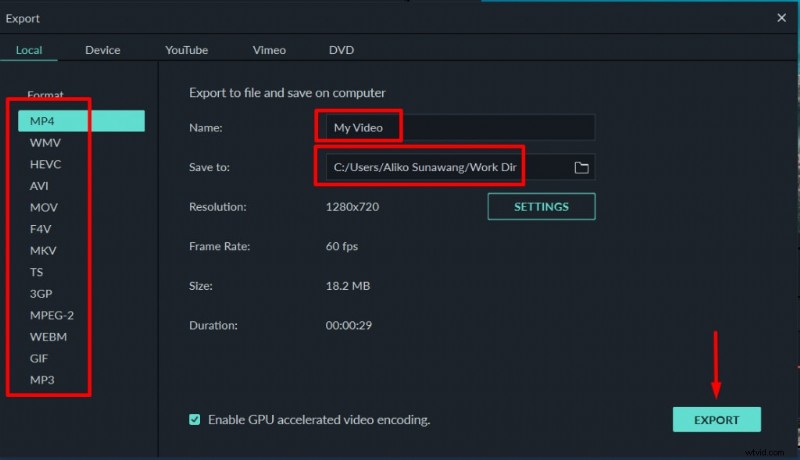Open the folder browse icon in Save to
800x460 pixels.
[581, 167]
